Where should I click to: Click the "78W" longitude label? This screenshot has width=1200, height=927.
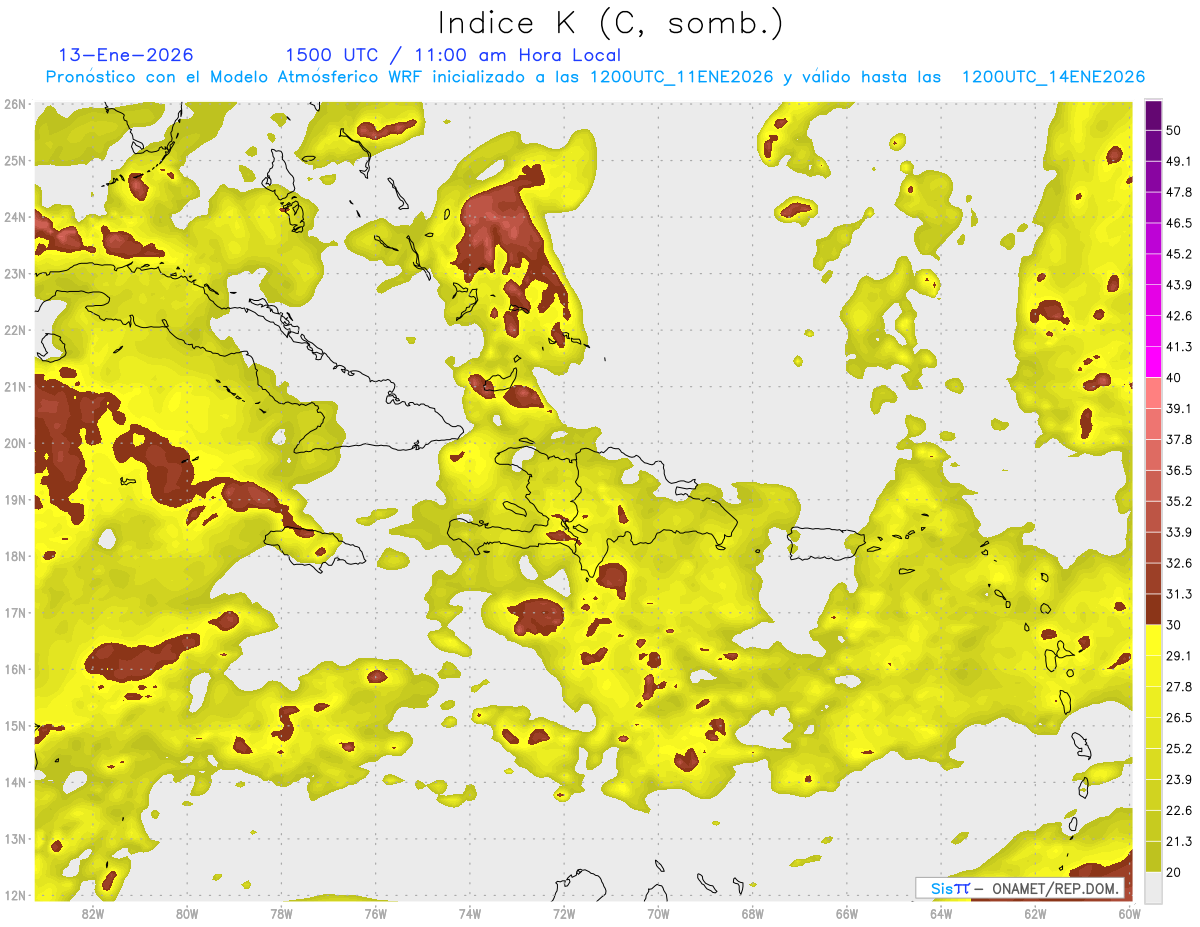(x=281, y=914)
